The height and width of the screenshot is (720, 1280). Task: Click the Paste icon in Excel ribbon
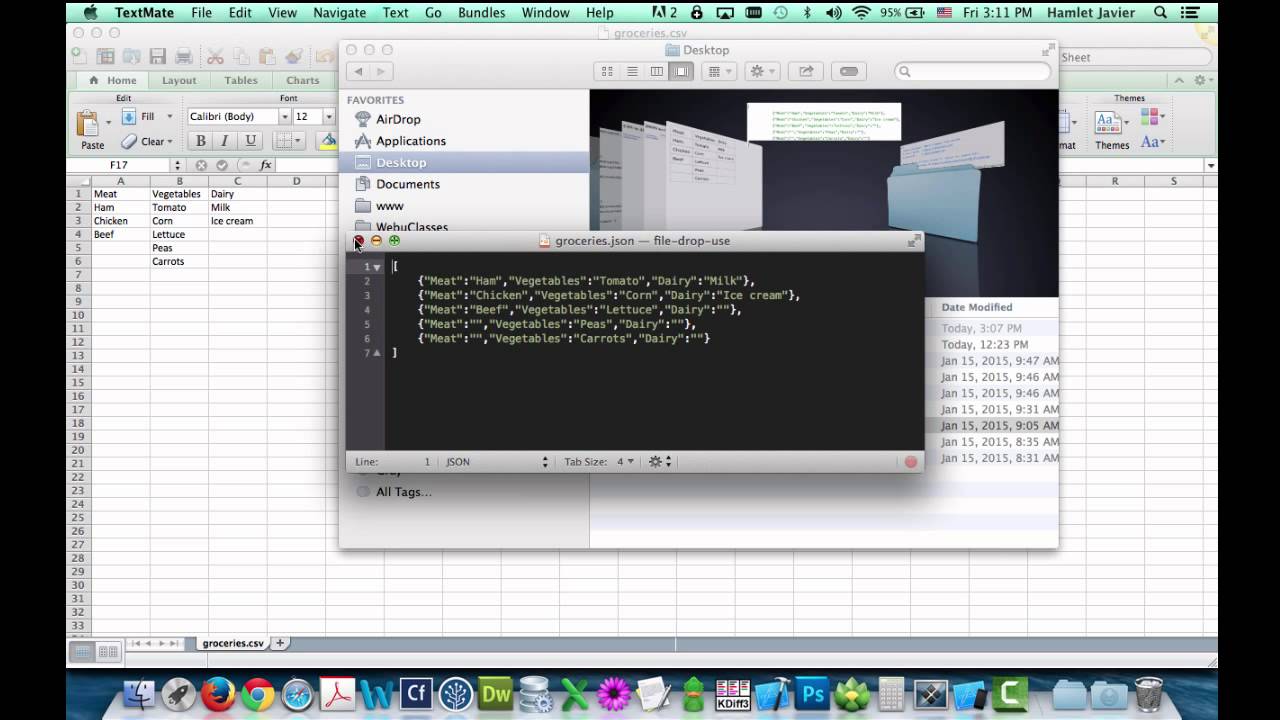pyautogui.click(x=88, y=123)
